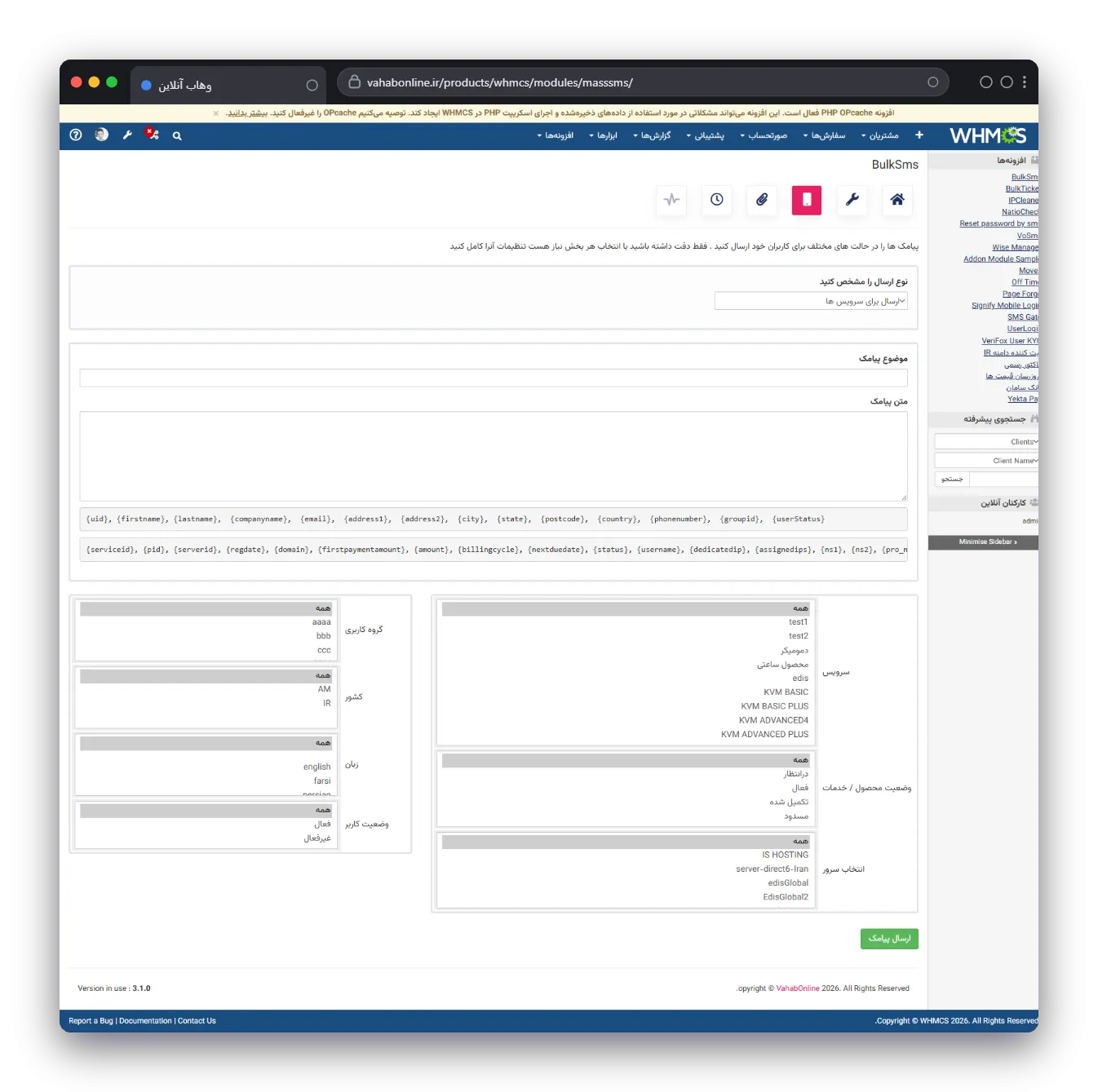The height and width of the screenshot is (1092, 1098).
Task: Click the plus icon in WHMCS navbar
Action: (x=919, y=135)
